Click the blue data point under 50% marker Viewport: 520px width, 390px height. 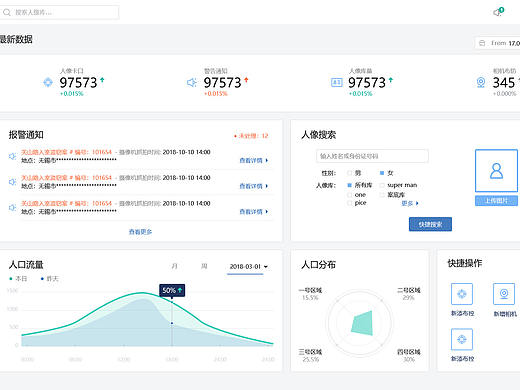pos(172,323)
